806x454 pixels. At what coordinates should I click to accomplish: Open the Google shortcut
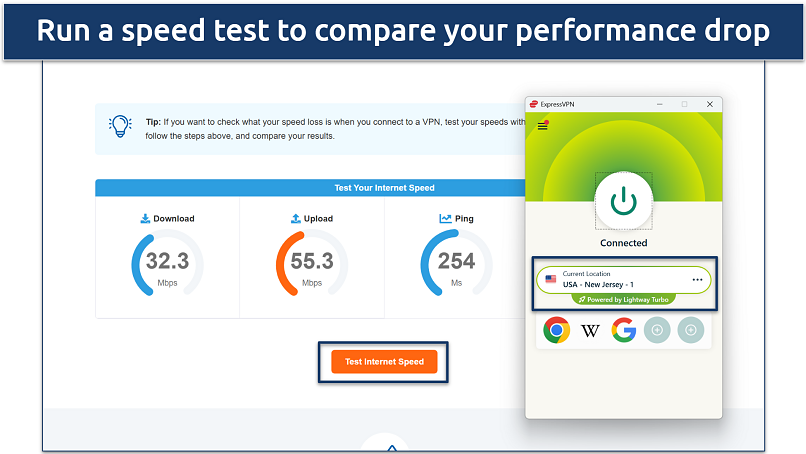click(x=624, y=329)
